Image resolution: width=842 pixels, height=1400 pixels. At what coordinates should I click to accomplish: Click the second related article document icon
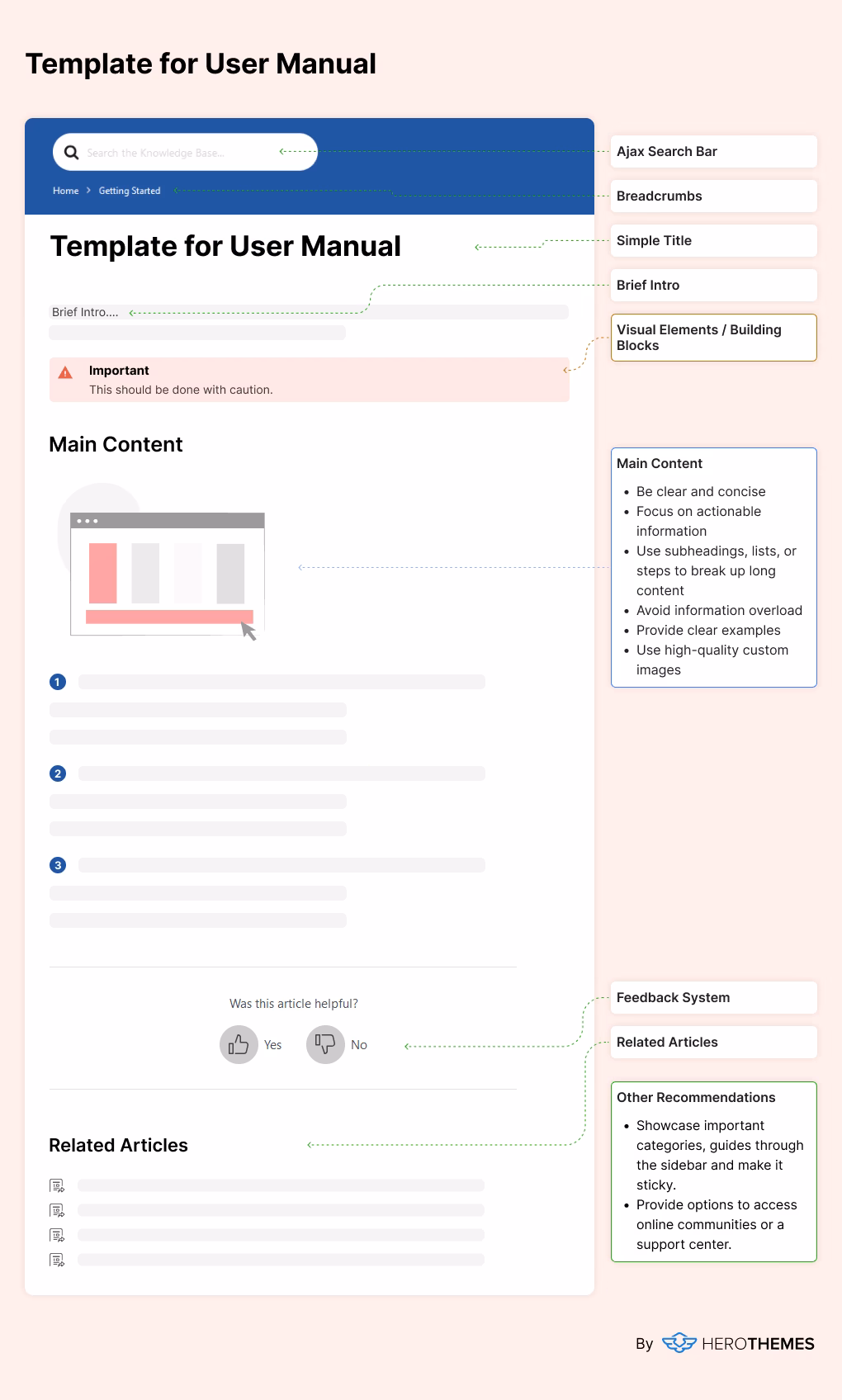point(57,1211)
